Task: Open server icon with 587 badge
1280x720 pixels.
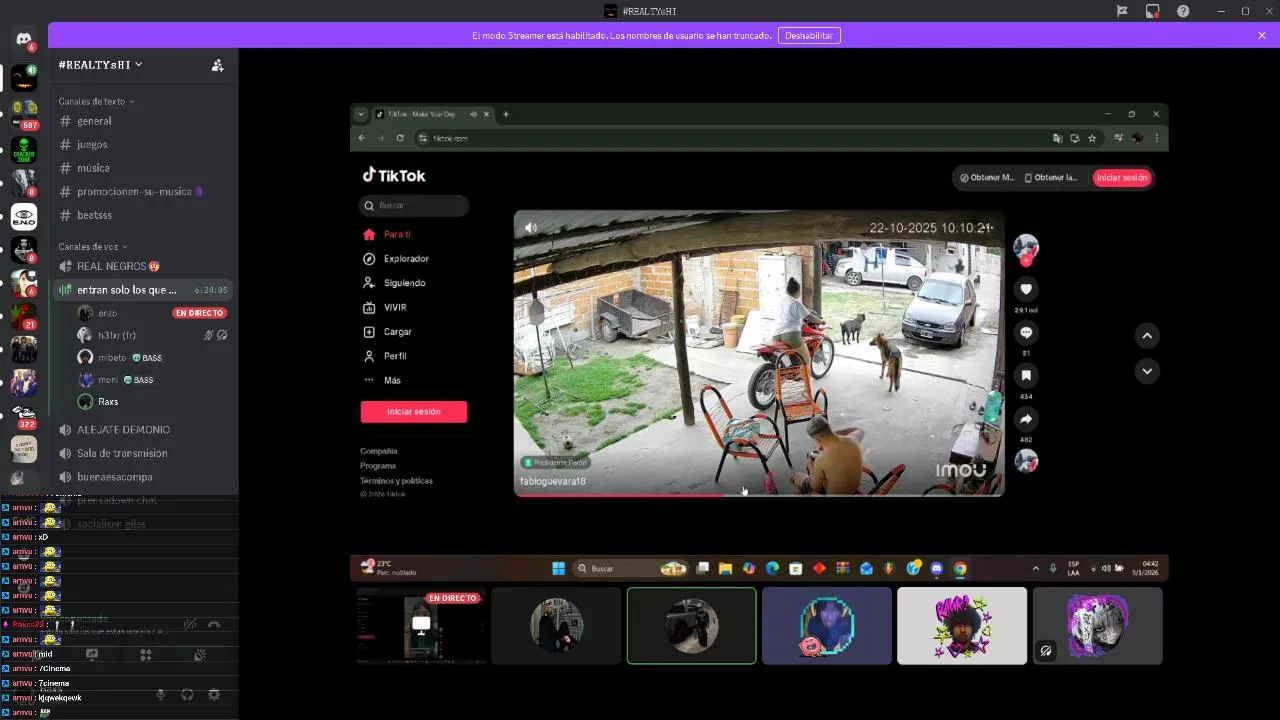Action: pos(24,113)
